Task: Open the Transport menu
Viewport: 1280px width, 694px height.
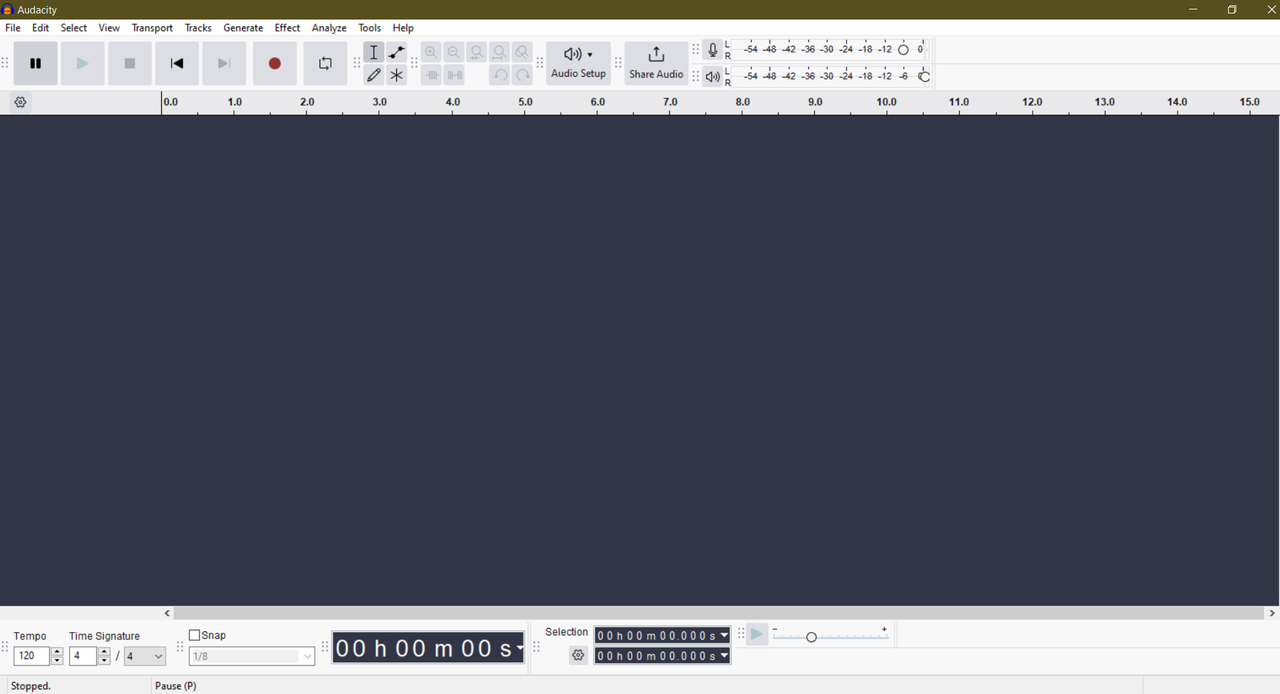Action: click(152, 27)
